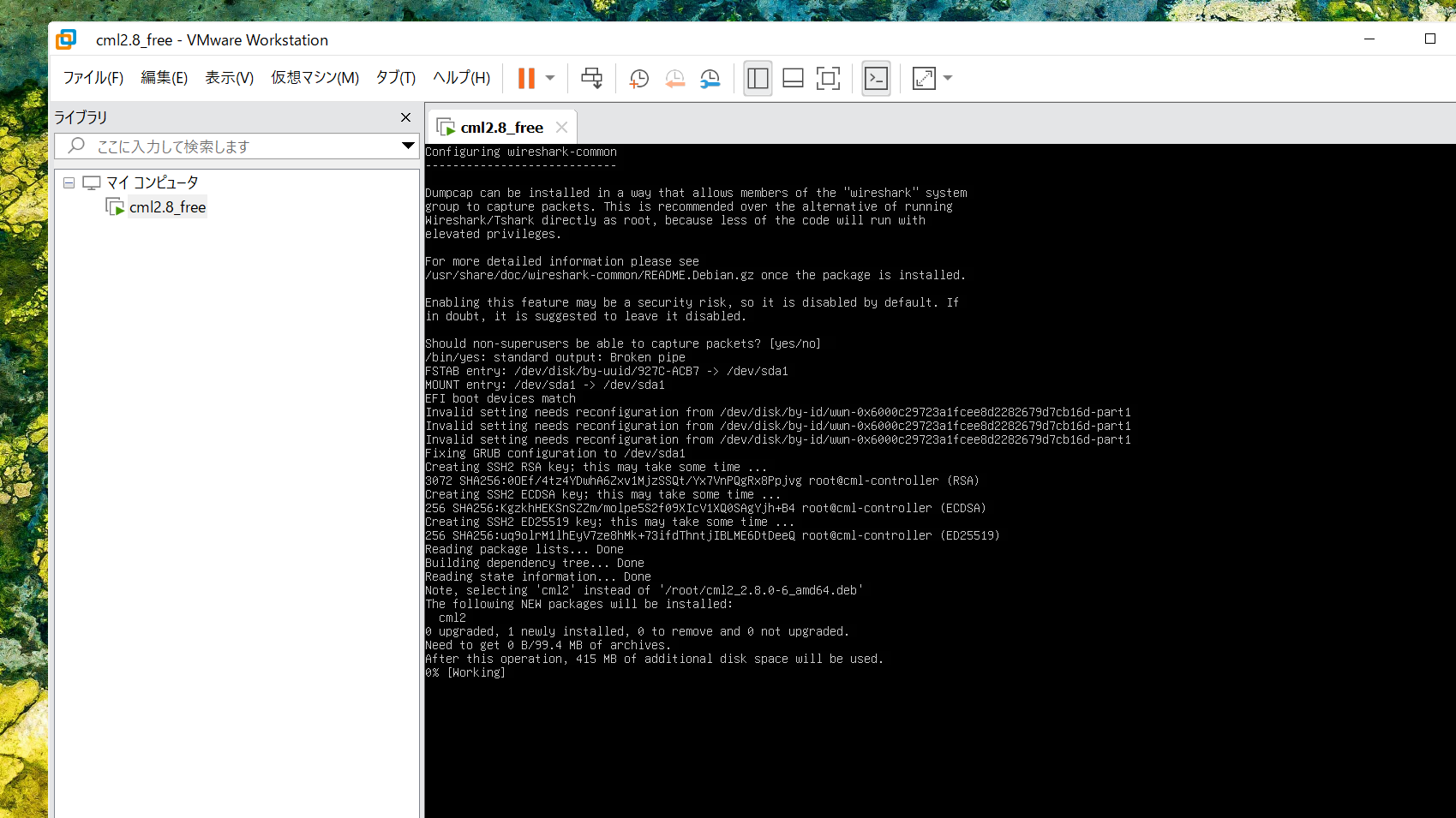Send Ctrl+Alt+Del to the virtual machine
The image size is (1456, 818).
tap(591, 78)
